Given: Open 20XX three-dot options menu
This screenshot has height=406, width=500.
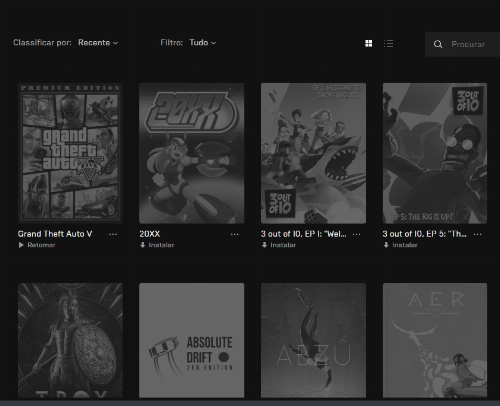Looking at the screenshot, I should click(x=235, y=234).
